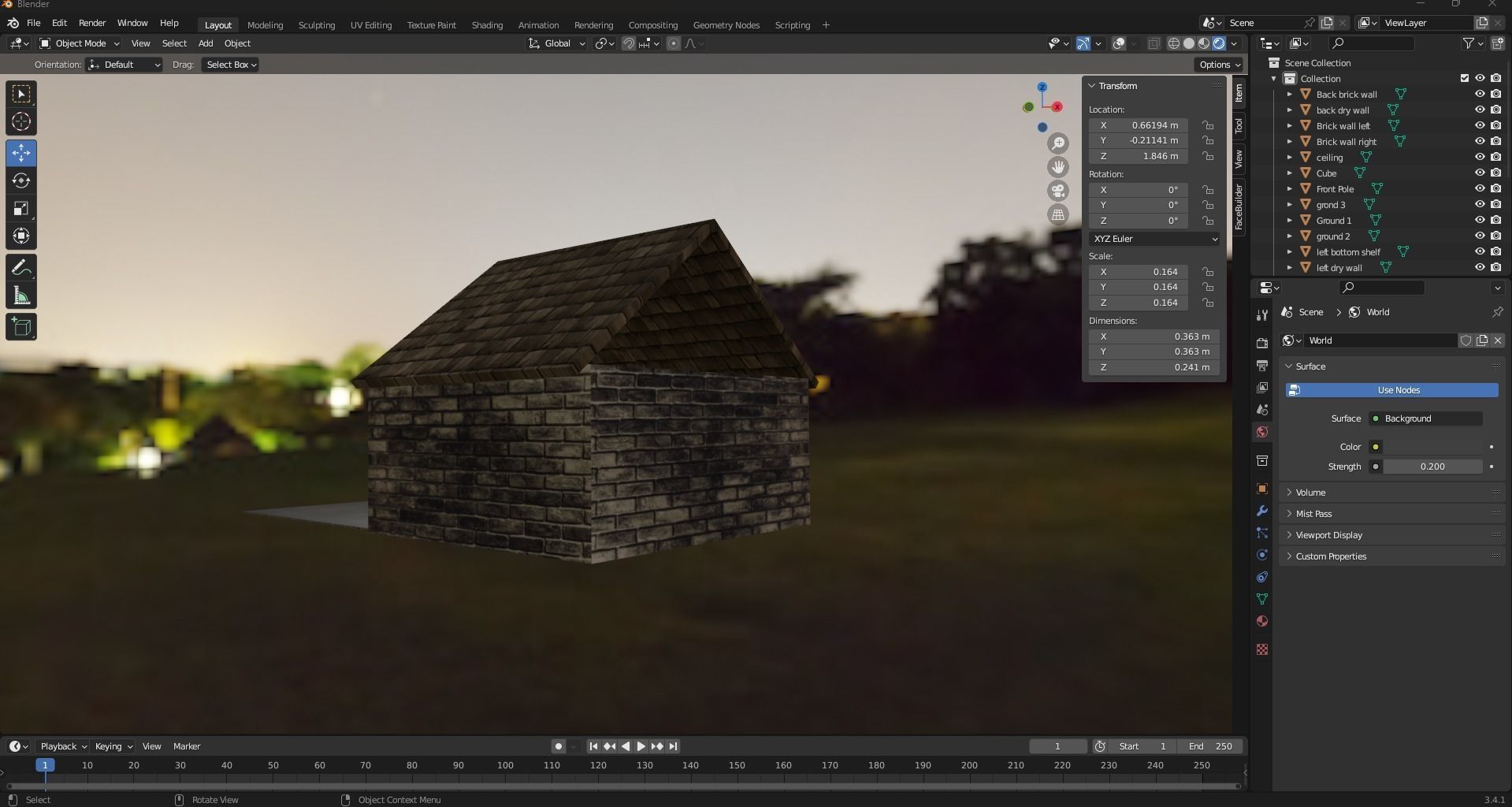Adjust the Strength 0.200 slider
Screen dimensions: 1512x807
pyautogui.click(x=1433, y=467)
